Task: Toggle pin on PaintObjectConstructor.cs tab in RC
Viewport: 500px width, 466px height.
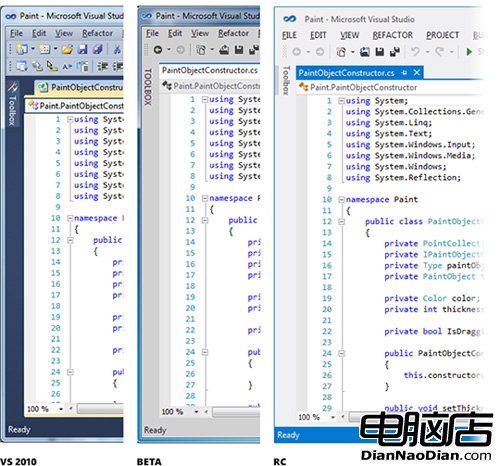Action: [404, 73]
